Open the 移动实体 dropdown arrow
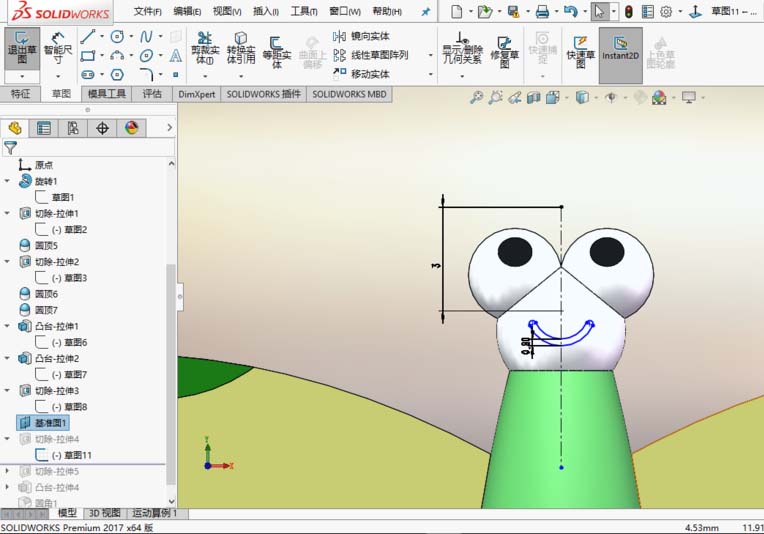This screenshot has width=764, height=534. click(431, 74)
